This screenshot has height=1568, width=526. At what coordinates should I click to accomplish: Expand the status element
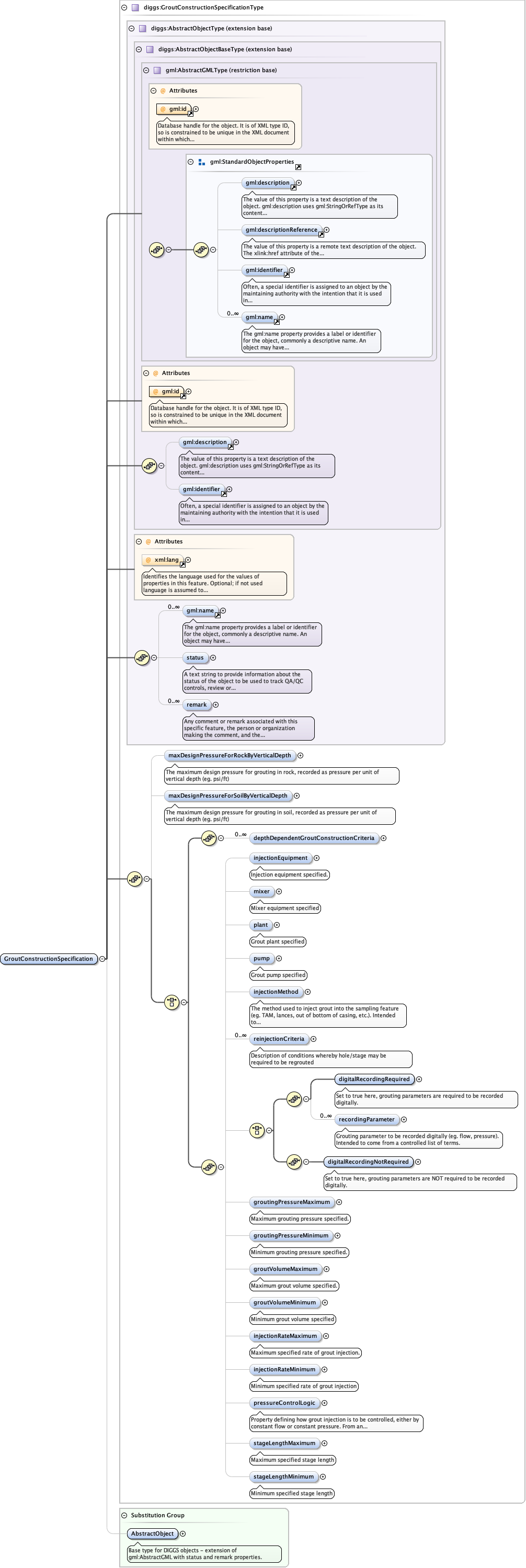pos(213,657)
